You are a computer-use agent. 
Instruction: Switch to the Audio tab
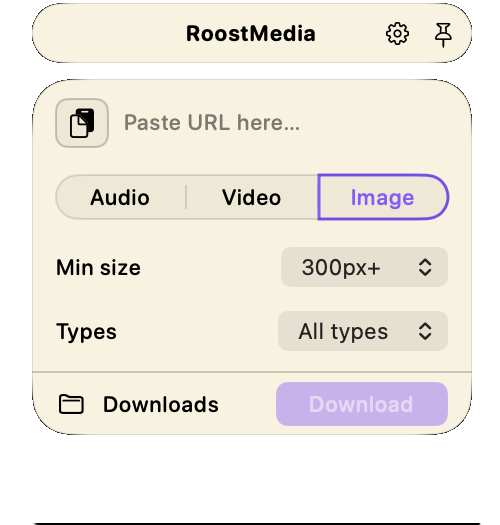120,197
